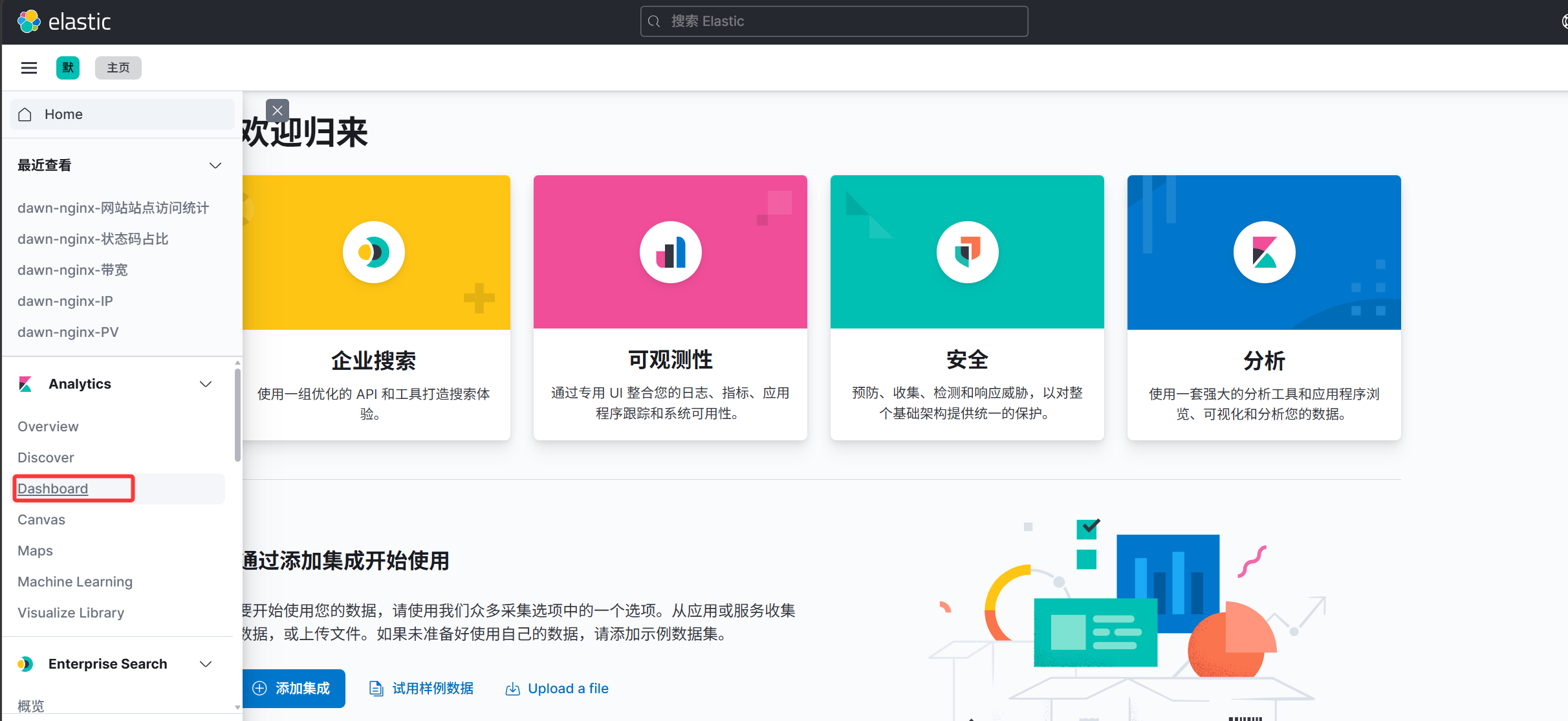Viewport: 1568px width, 721px height.
Task: Open Dashboard in the sidebar
Action: click(53, 489)
